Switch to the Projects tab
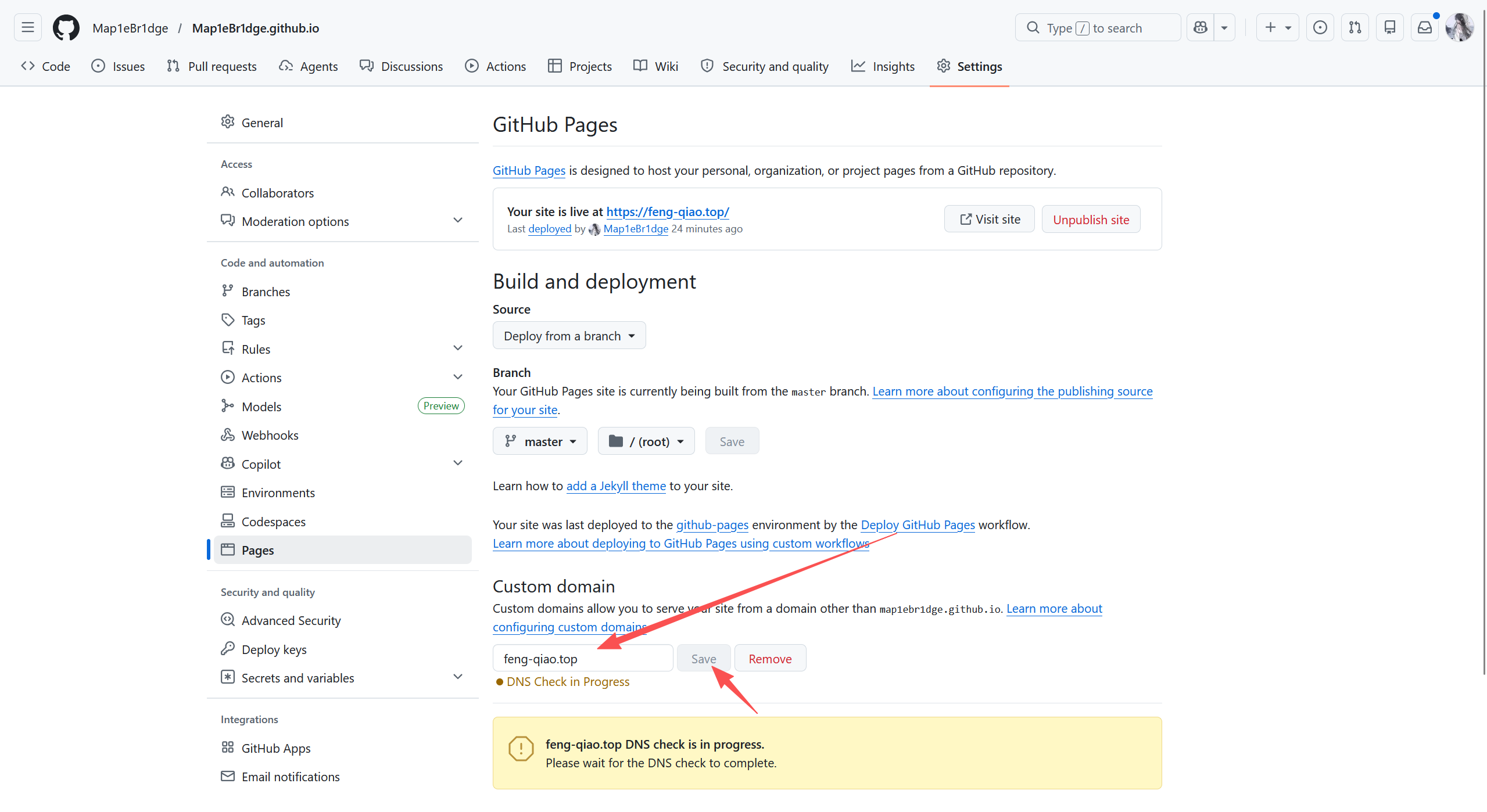Screen dimensions: 1487x812 click(579, 66)
